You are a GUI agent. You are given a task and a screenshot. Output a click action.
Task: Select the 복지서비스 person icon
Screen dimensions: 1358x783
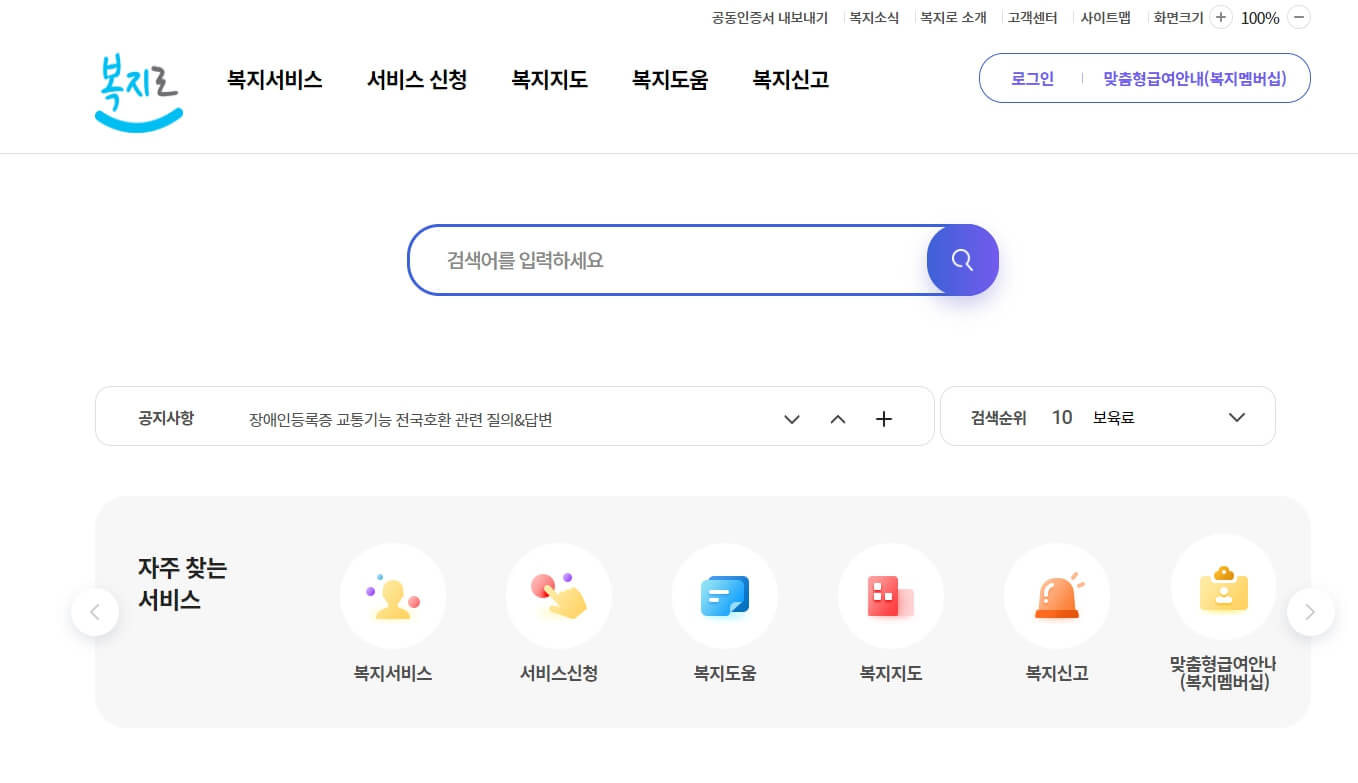pyautogui.click(x=393, y=595)
